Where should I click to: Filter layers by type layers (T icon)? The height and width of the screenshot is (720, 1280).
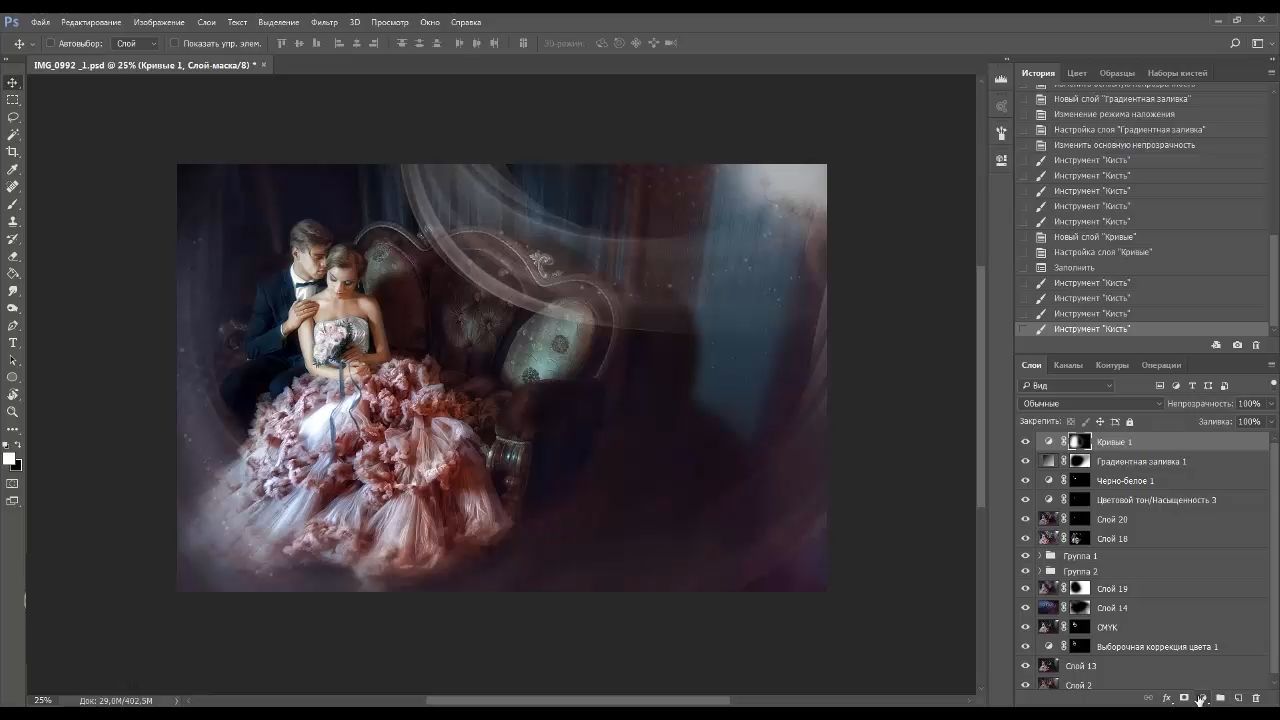point(1192,386)
